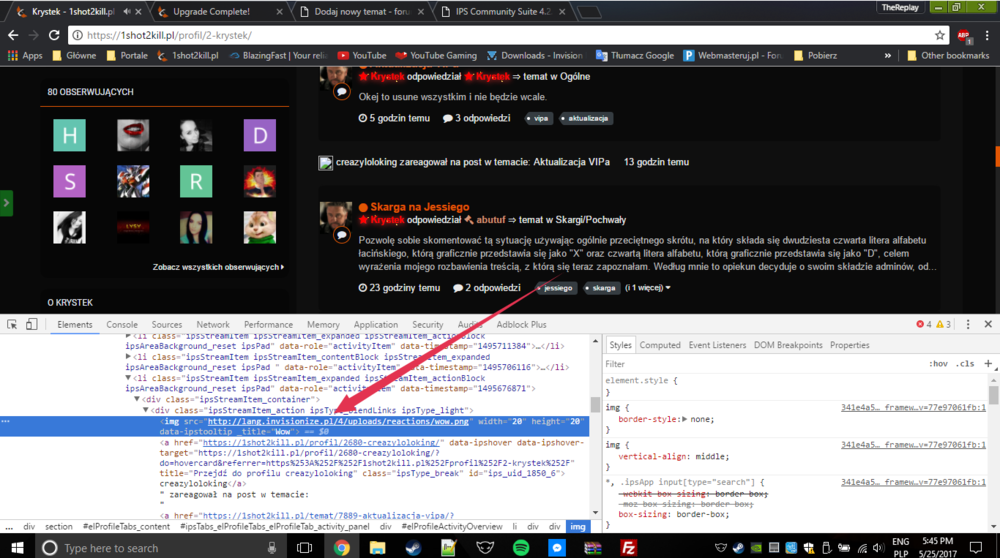Switch to the Console tab in DevTools
The image size is (1000, 558).
[x=122, y=325]
